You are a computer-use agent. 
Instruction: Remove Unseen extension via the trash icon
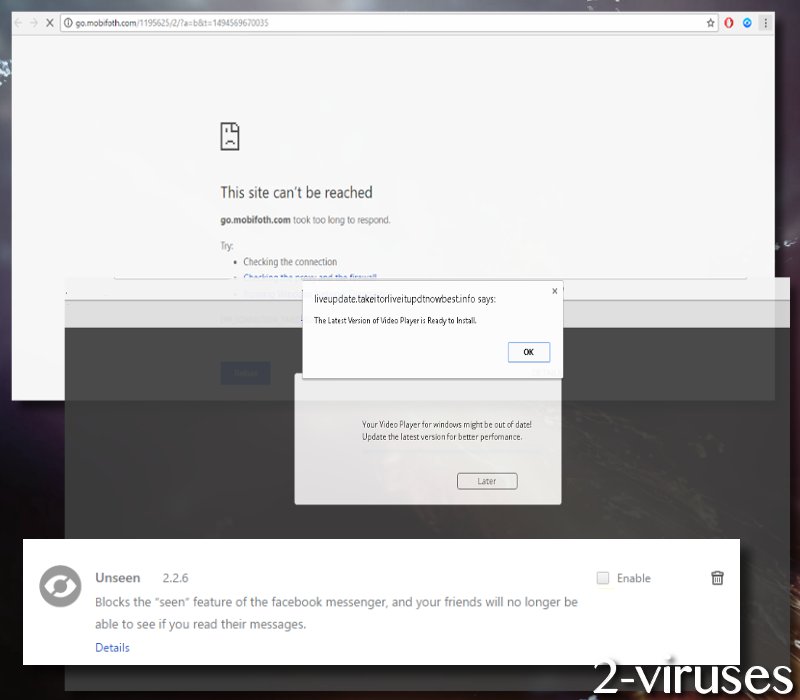(x=717, y=578)
